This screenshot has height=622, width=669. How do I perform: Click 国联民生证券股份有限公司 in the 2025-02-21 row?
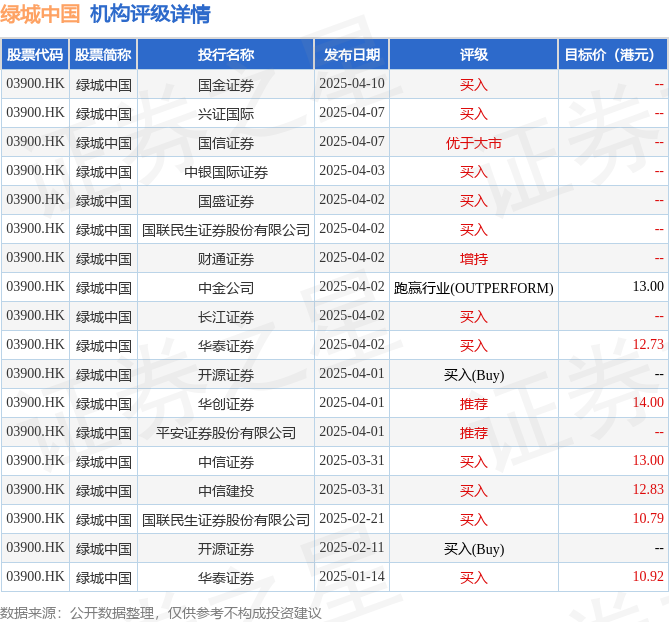pos(226,520)
